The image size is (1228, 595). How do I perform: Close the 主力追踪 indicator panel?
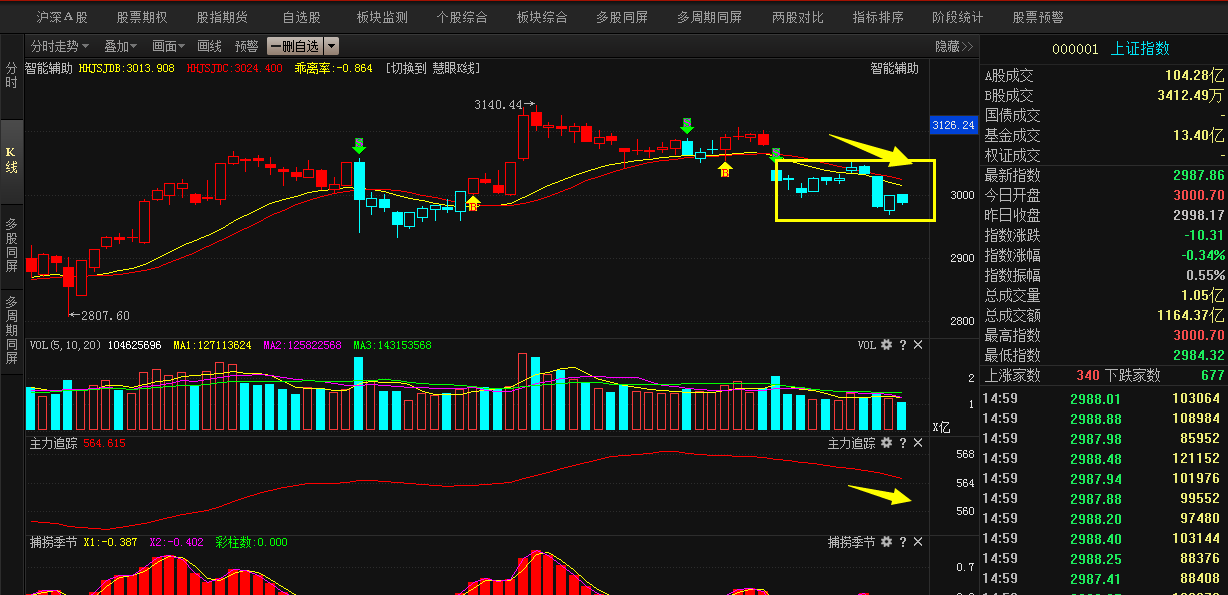918,443
